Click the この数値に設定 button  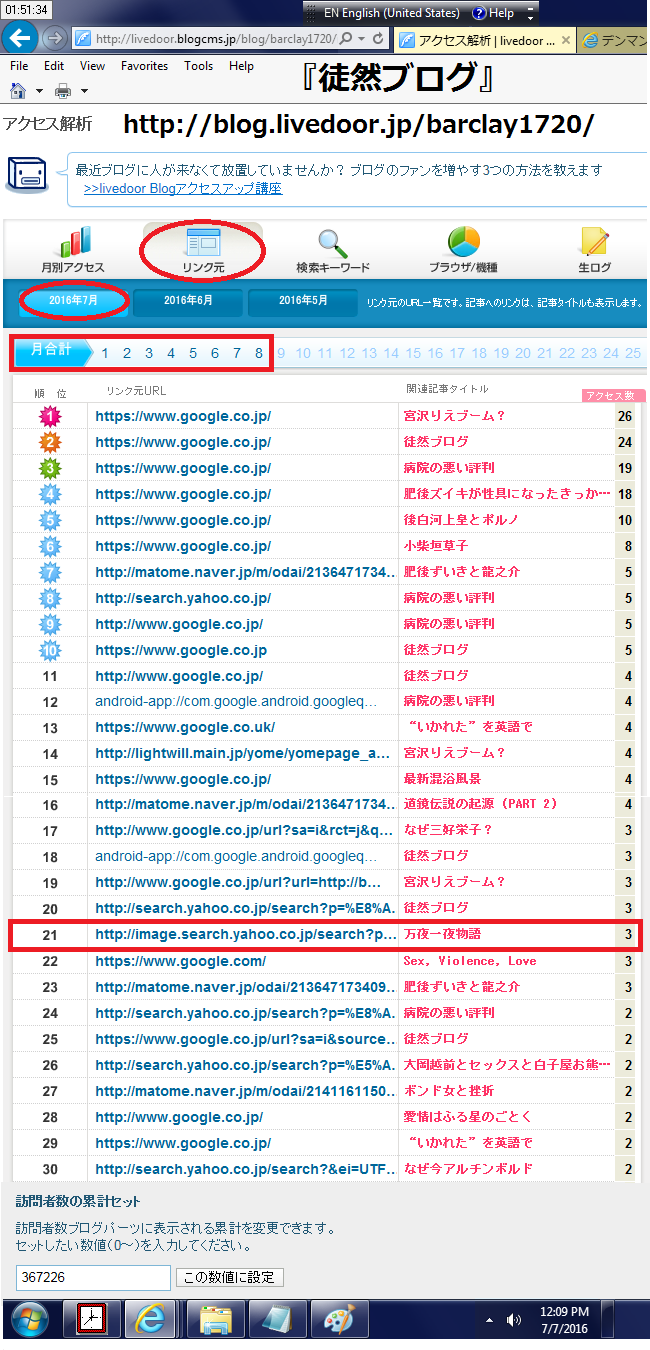(230, 1277)
